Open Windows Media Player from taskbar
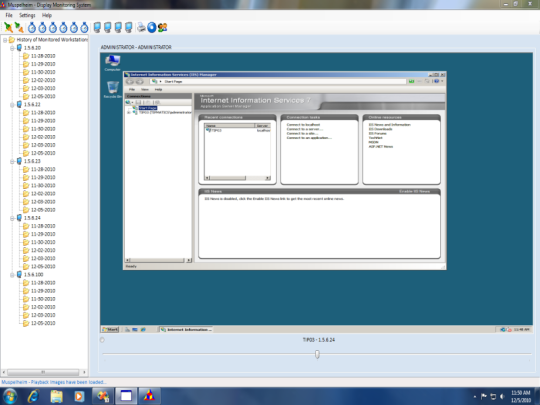Viewport: 540px width, 405px height. (79, 396)
